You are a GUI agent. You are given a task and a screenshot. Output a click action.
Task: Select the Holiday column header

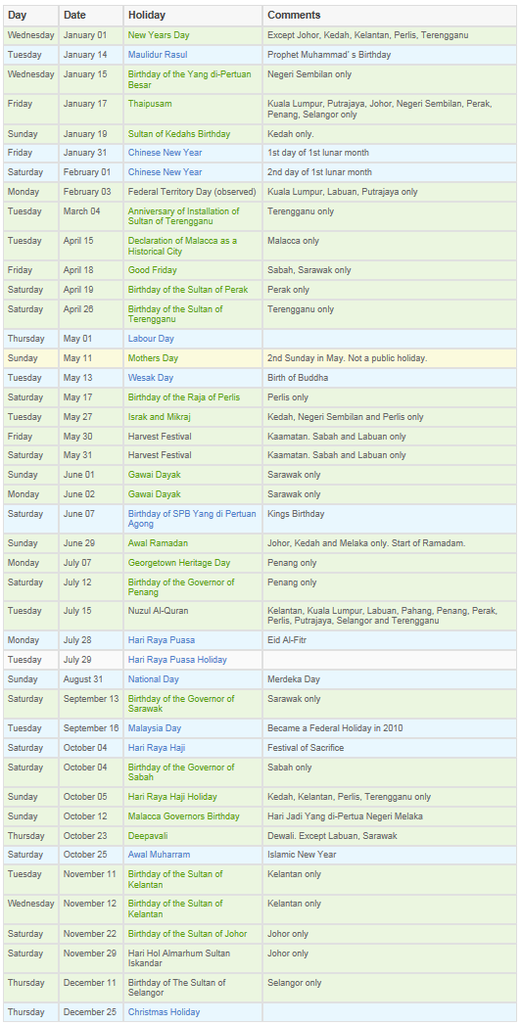click(x=147, y=15)
